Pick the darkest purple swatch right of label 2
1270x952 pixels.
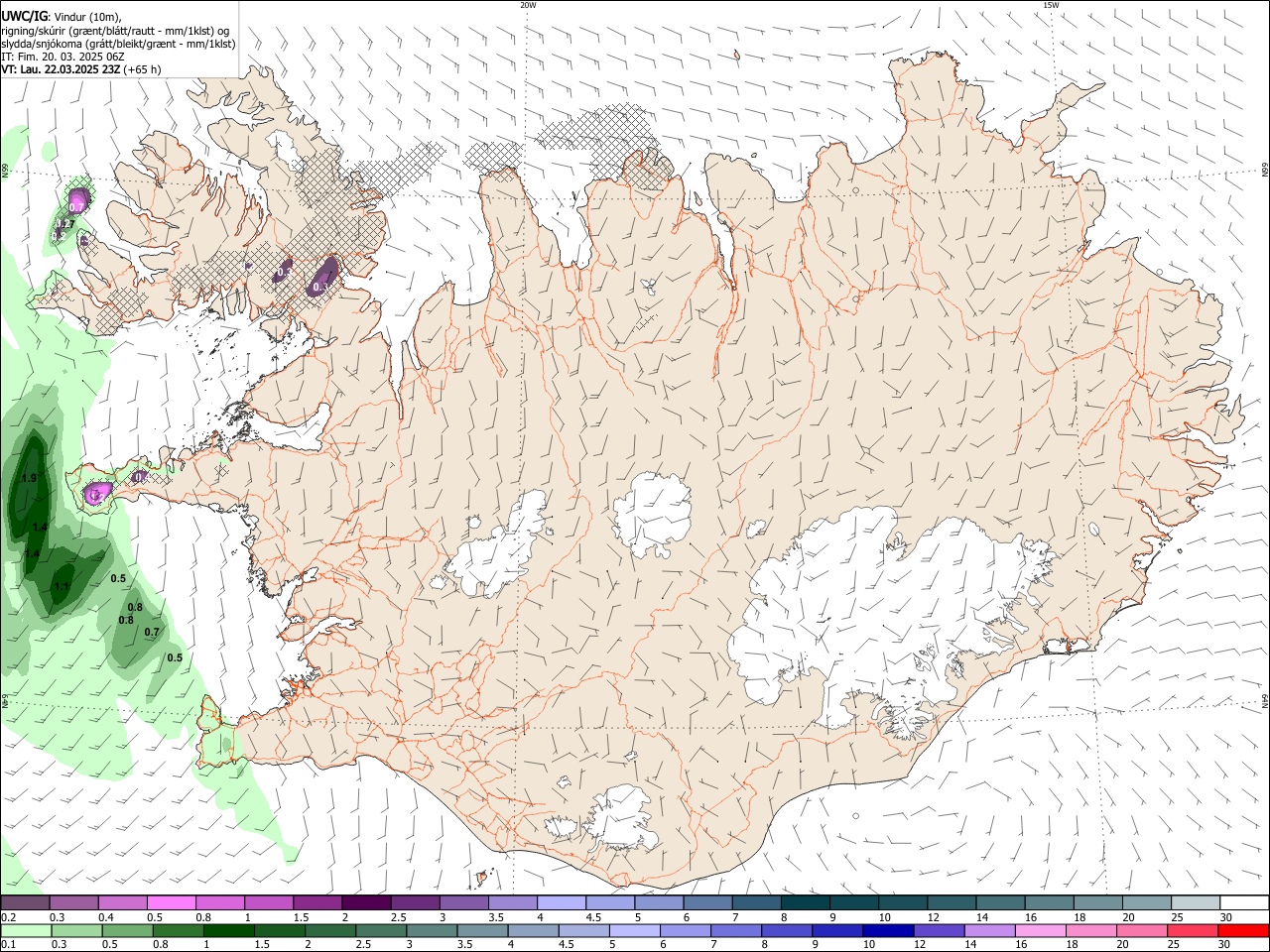click(x=366, y=902)
